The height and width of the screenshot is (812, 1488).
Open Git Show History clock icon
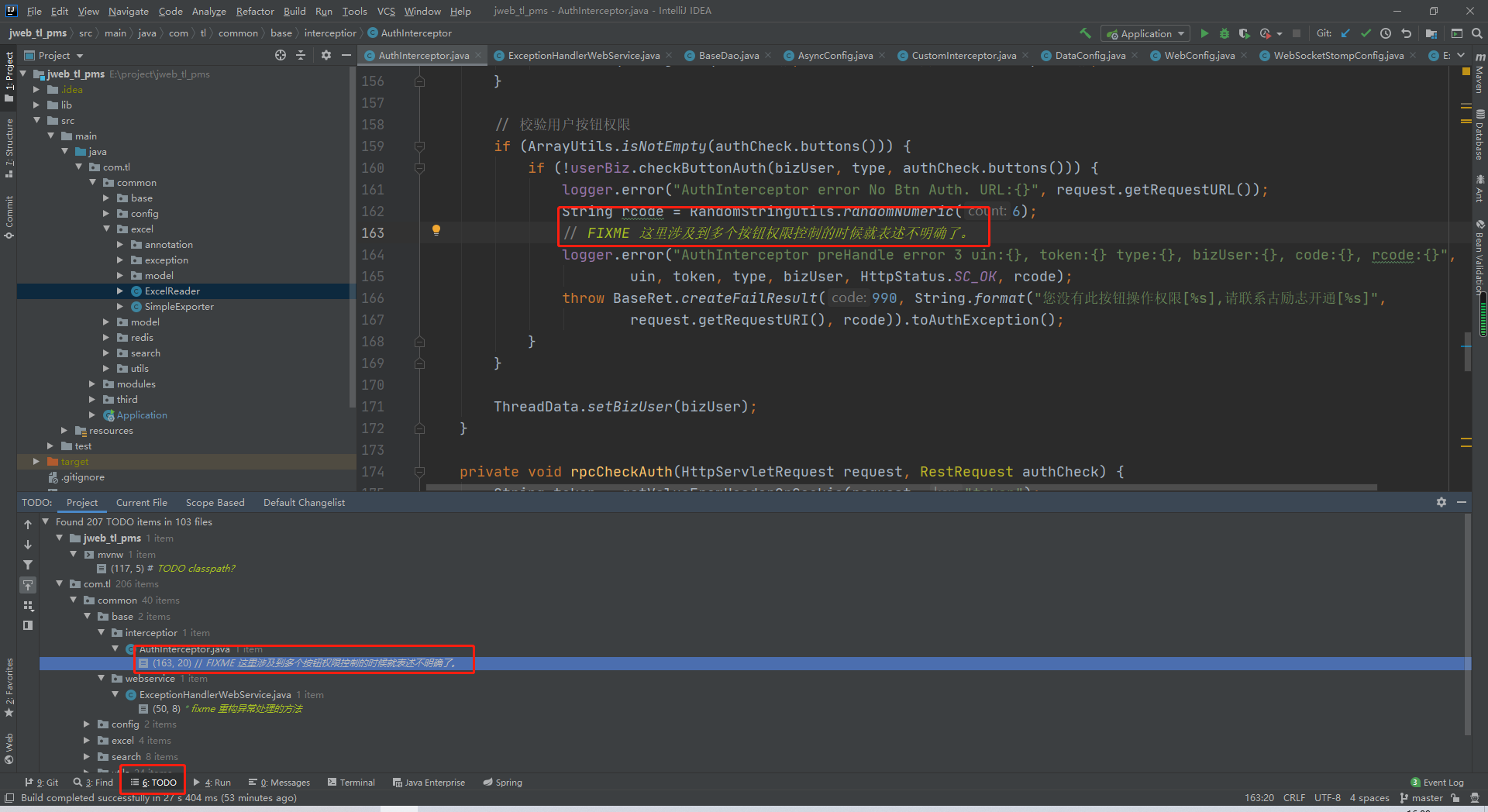[1386, 33]
